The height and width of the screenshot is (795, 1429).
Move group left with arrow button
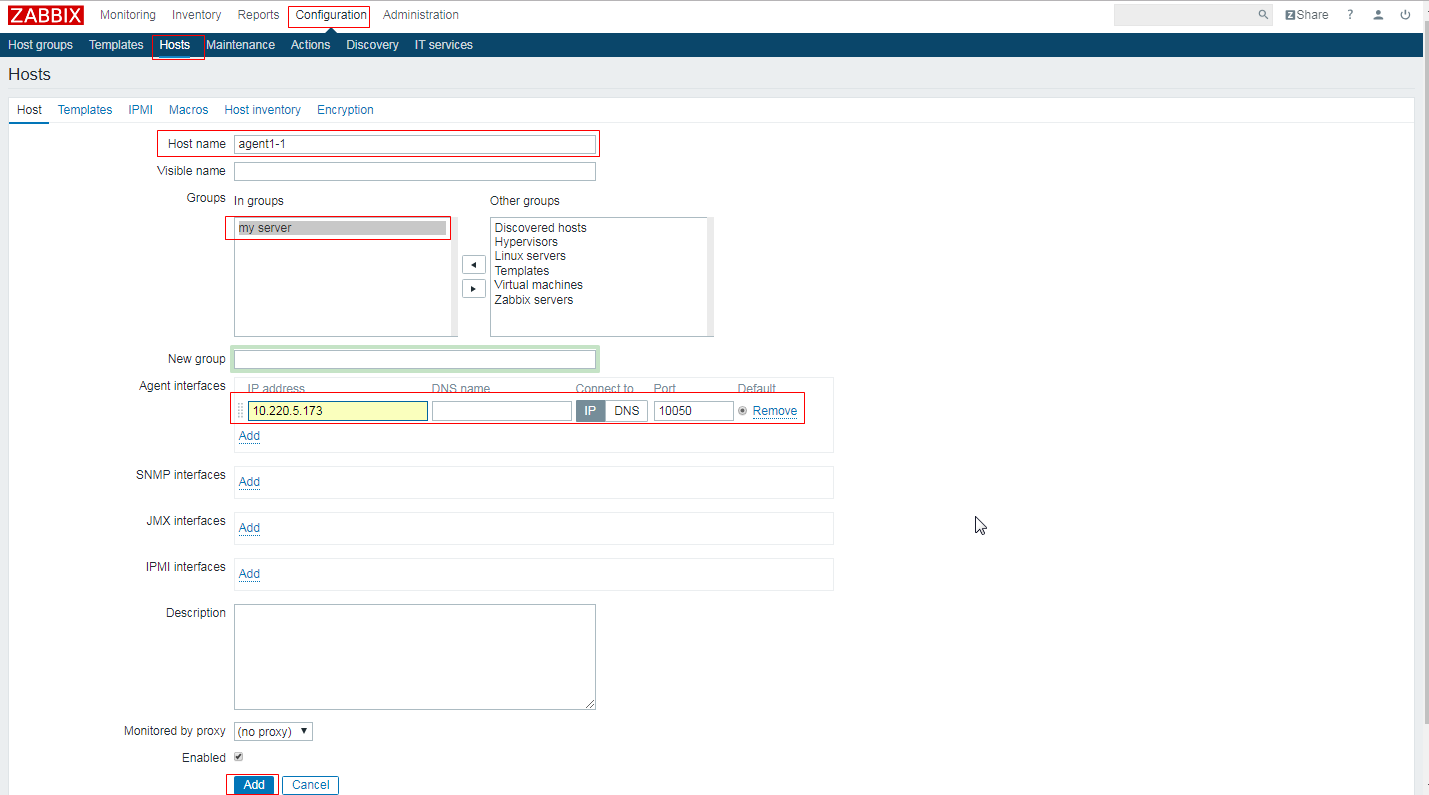[x=474, y=265]
